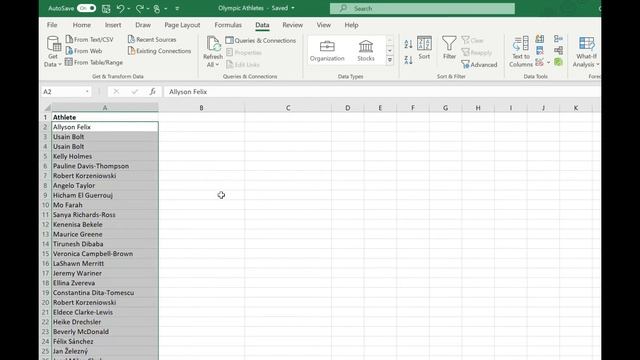
Task: Select column B header
Action: coord(201,108)
